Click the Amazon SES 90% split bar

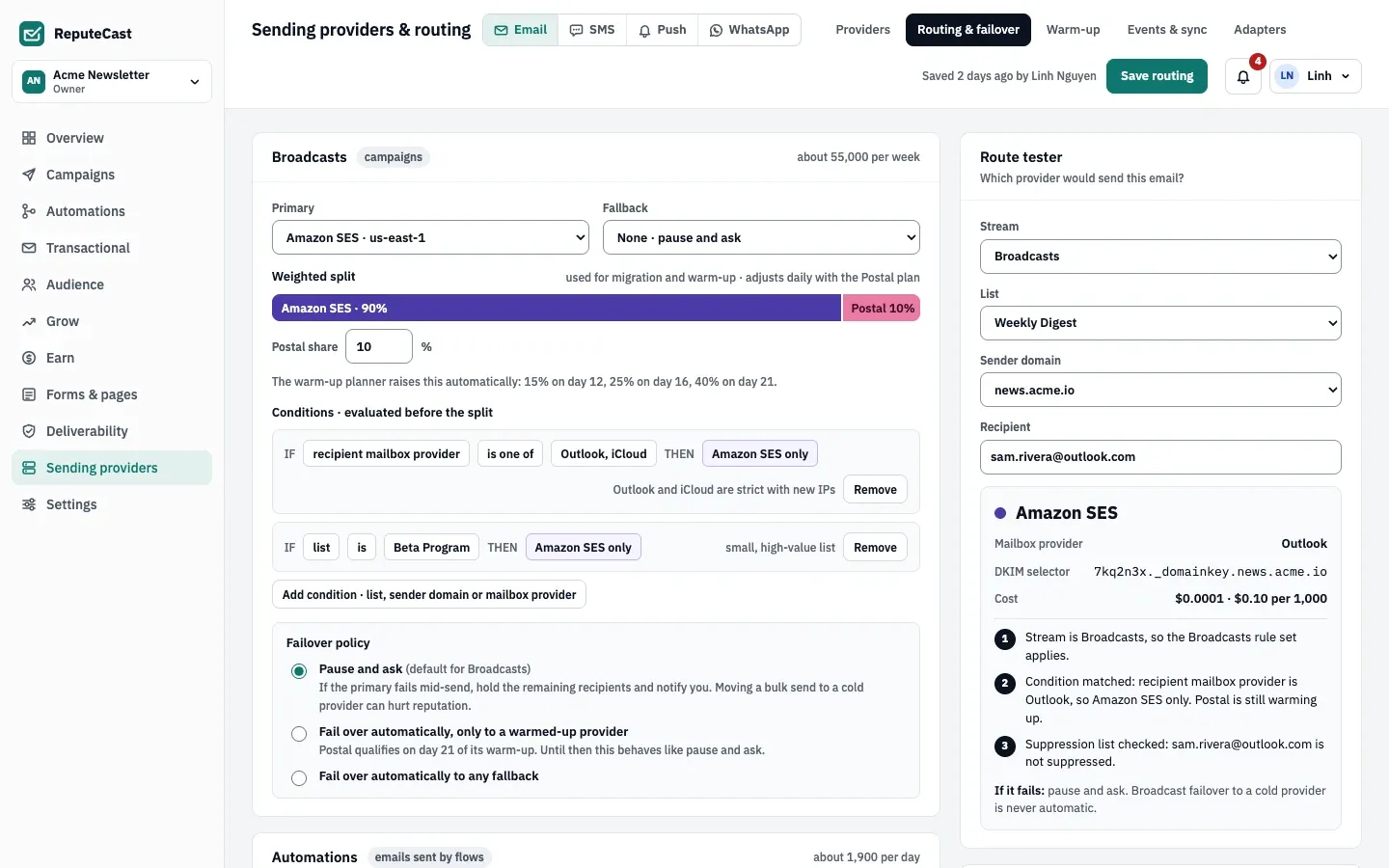pyautogui.click(x=557, y=308)
